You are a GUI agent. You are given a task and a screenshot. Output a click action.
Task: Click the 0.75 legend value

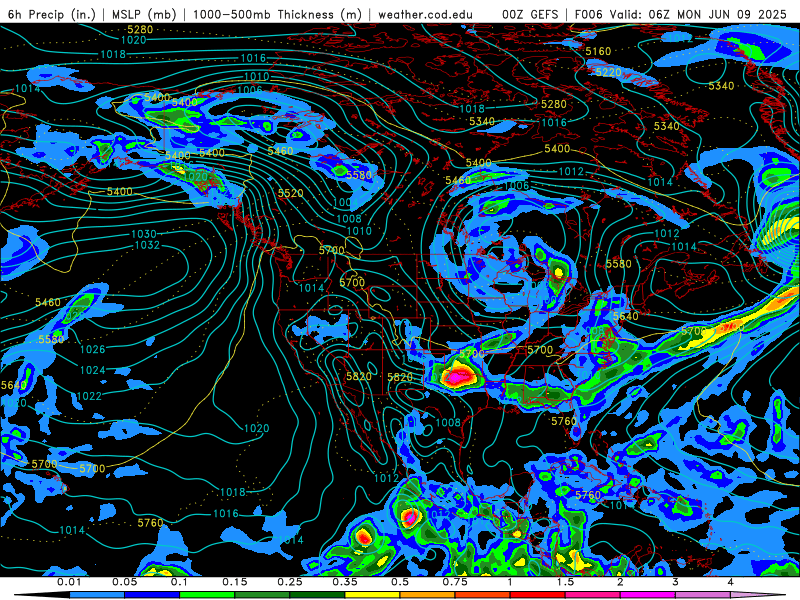pos(455,582)
